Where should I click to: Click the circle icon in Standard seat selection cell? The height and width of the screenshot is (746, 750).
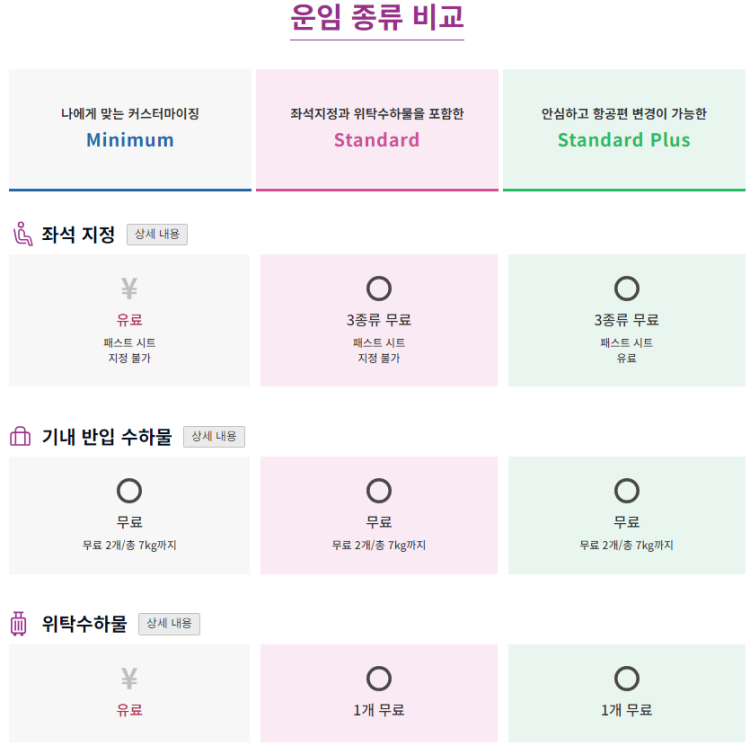[x=379, y=288]
